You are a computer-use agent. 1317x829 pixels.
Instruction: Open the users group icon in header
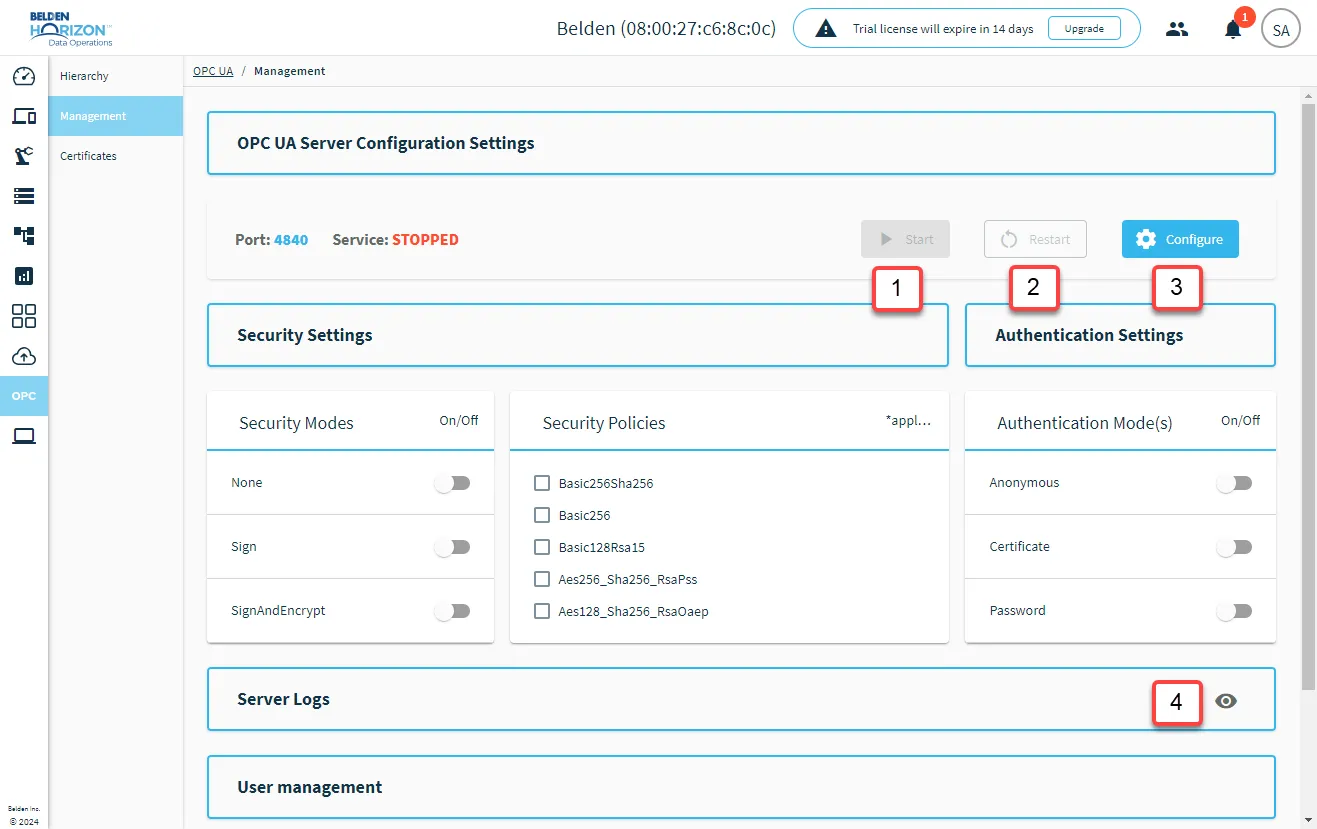coord(1177,29)
